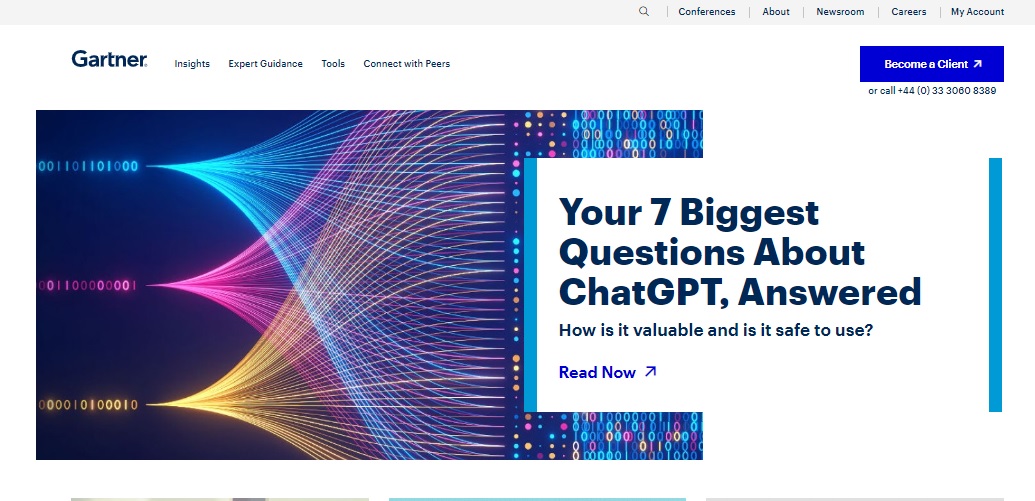Screen dimensions: 1035x501
Task: Click the ChatGPT questions headline
Action: point(739,252)
